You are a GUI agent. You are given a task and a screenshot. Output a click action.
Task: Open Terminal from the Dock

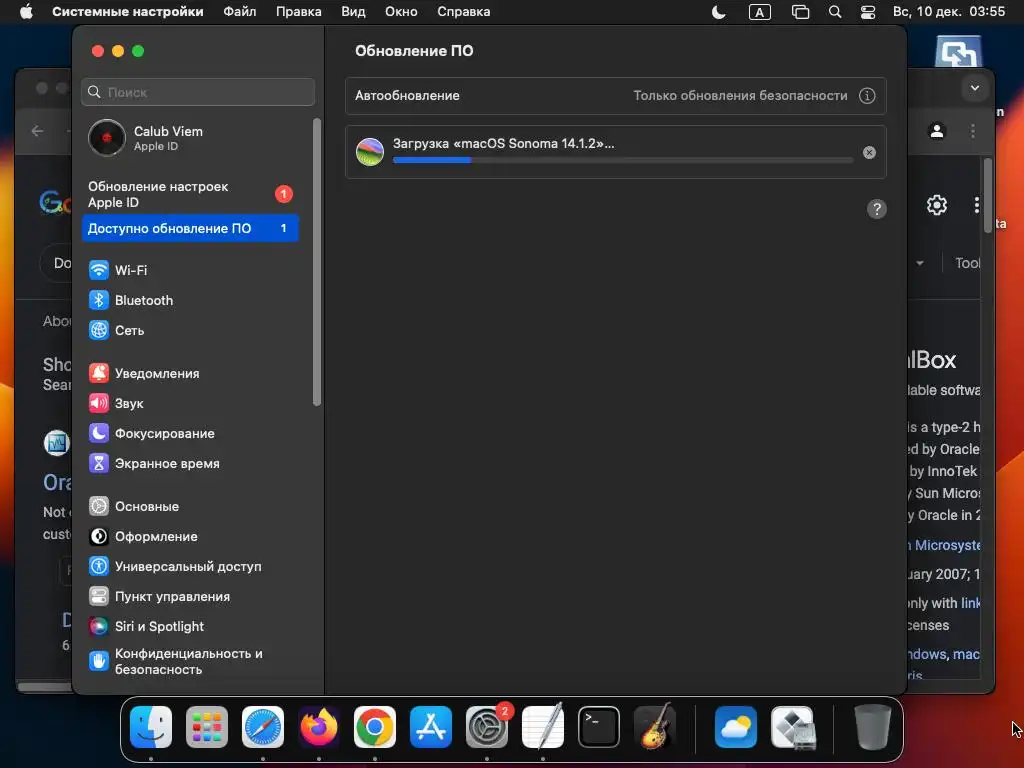coord(599,726)
